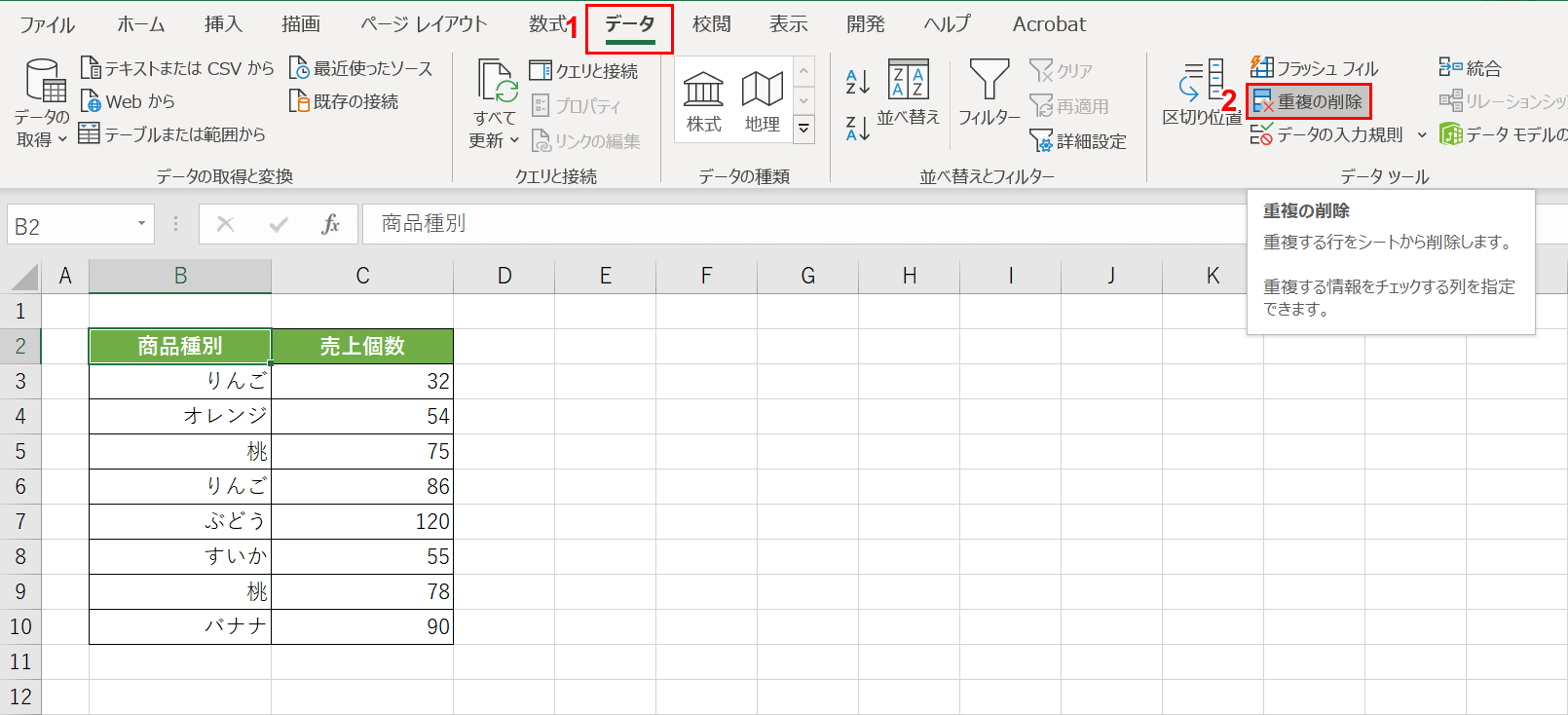Open the データ モデル management command
The width and height of the screenshot is (1568, 715).
pyautogui.click(x=1503, y=134)
